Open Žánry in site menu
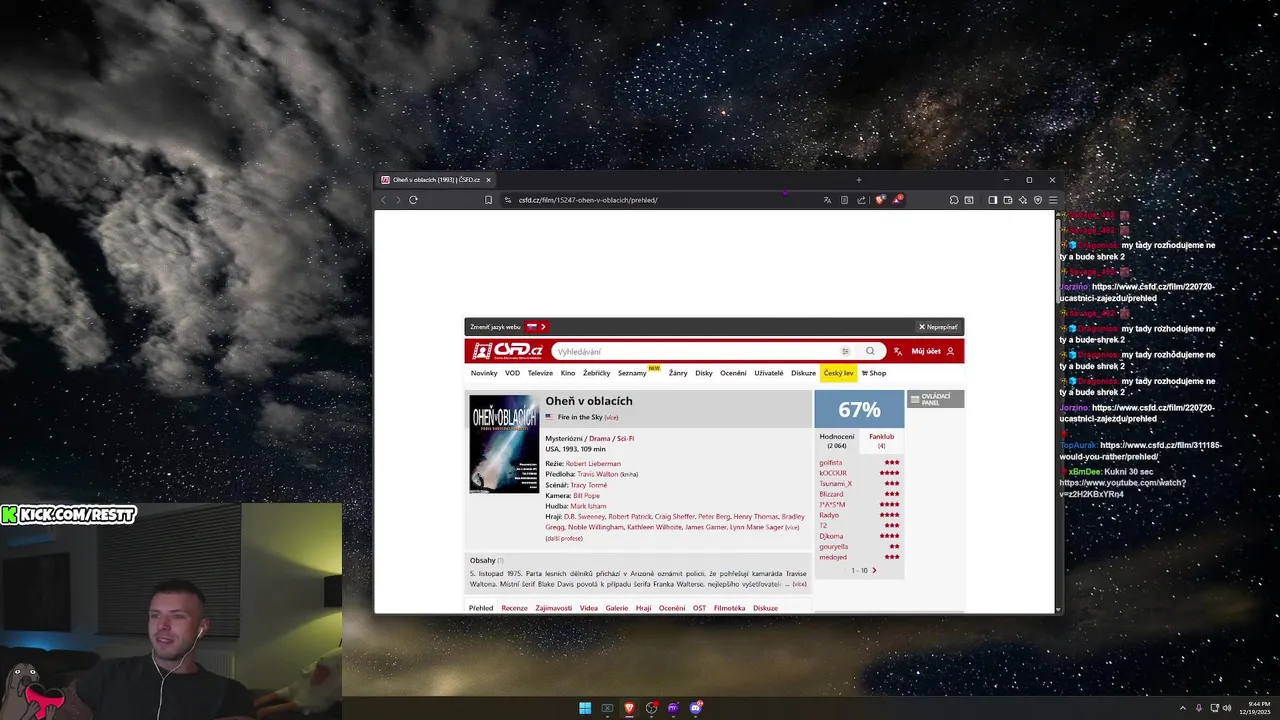This screenshot has width=1280, height=720. click(x=678, y=373)
